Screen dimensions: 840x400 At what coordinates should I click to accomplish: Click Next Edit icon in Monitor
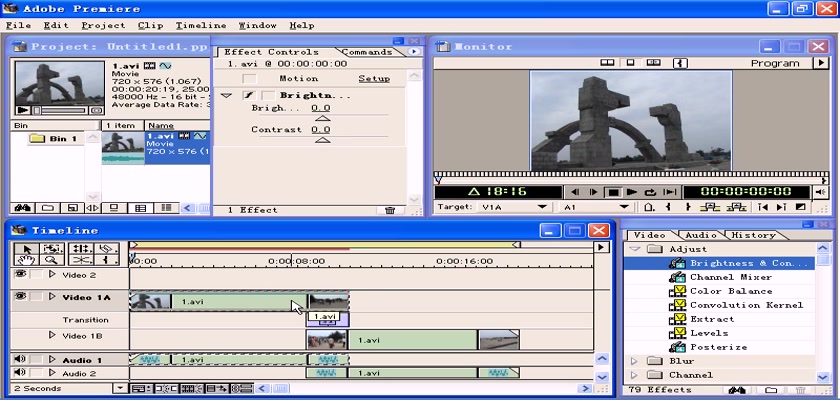(x=781, y=207)
